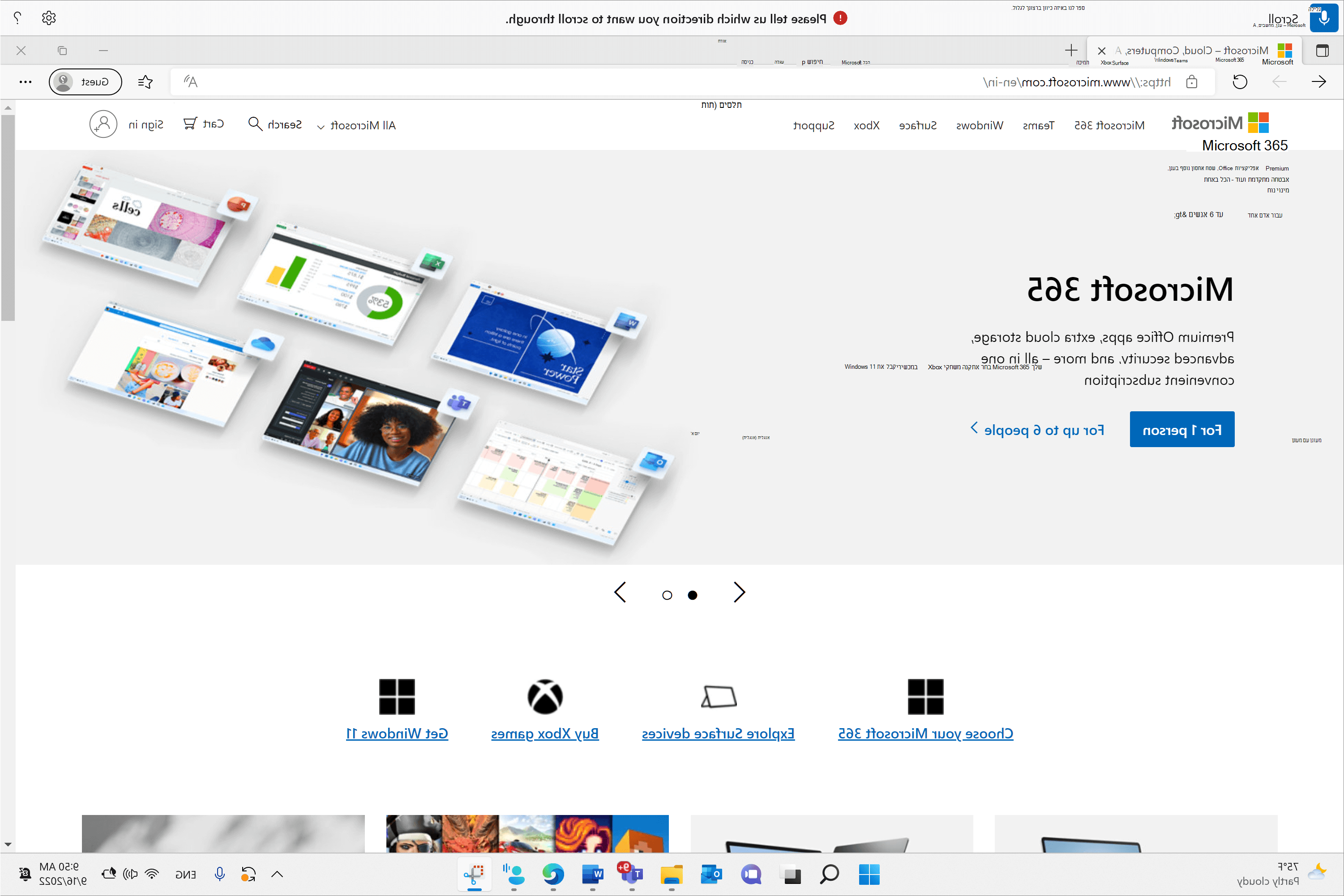This screenshot has width=1344, height=896.
Task: Open the Guest profile button
Action: click(x=85, y=82)
